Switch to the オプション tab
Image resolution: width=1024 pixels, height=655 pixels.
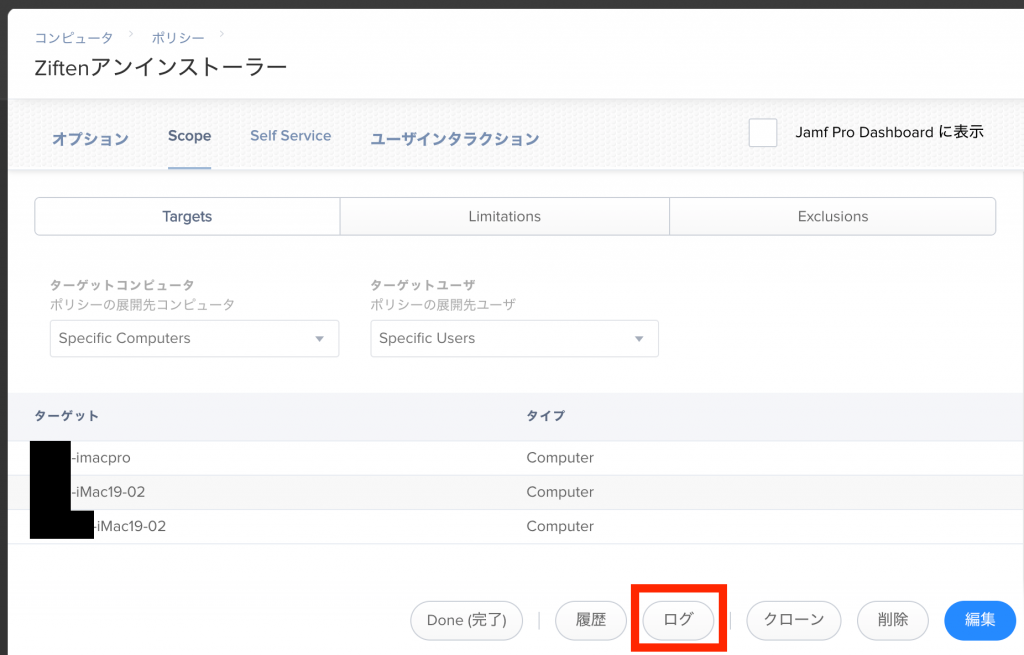coord(90,138)
